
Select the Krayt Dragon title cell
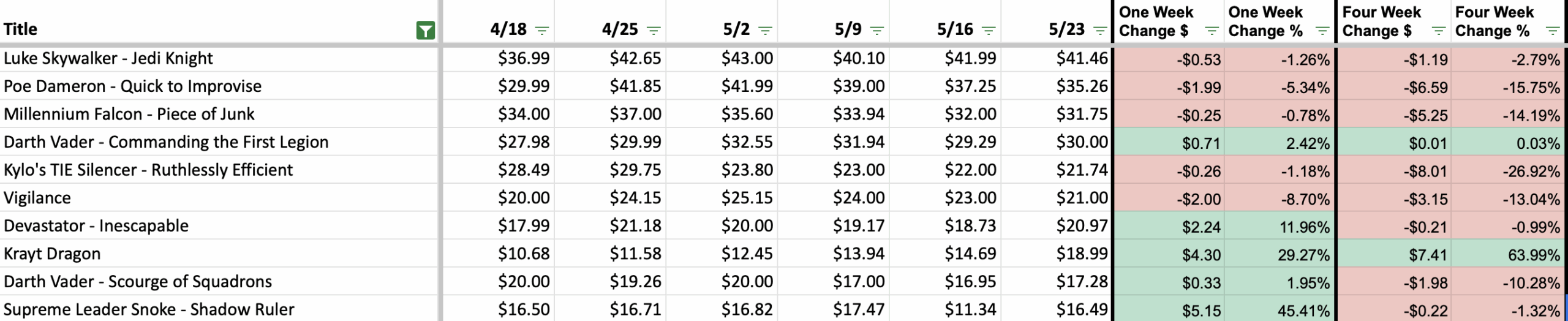click(x=219, y=254)
